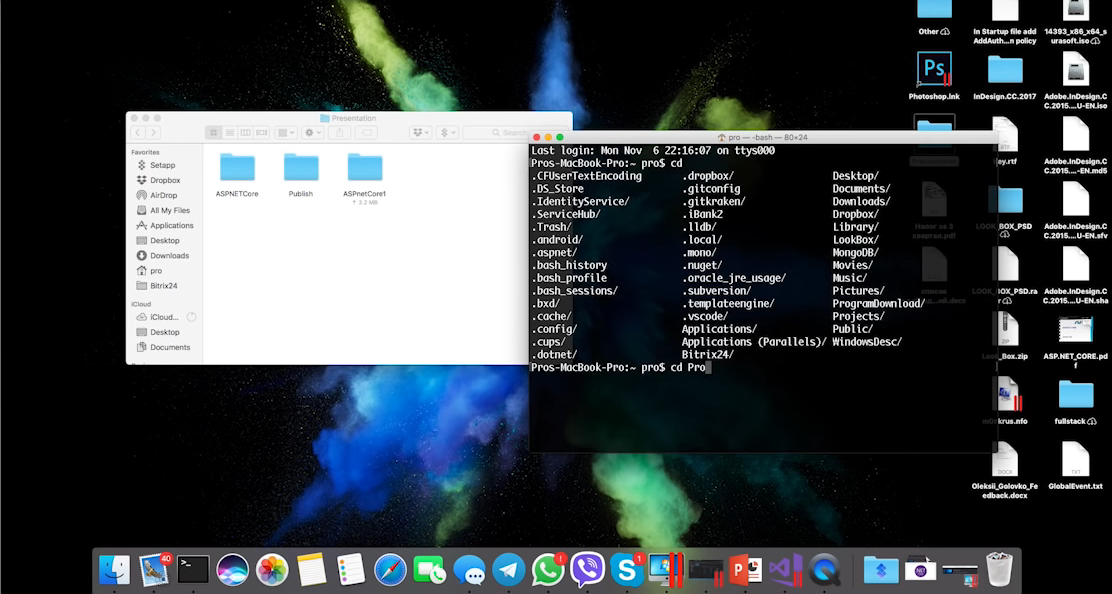Image resolution: width=1112 pixels, height=594 pixels.
Task: Select All My Files in sidebar
Action: (x=170, y=211)
